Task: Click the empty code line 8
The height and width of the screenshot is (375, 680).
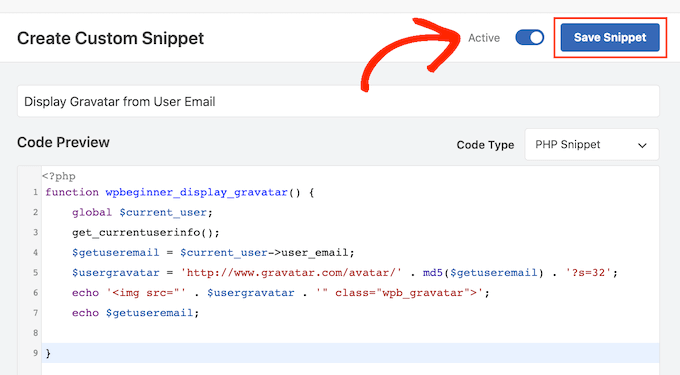Action: click(350, 333)
